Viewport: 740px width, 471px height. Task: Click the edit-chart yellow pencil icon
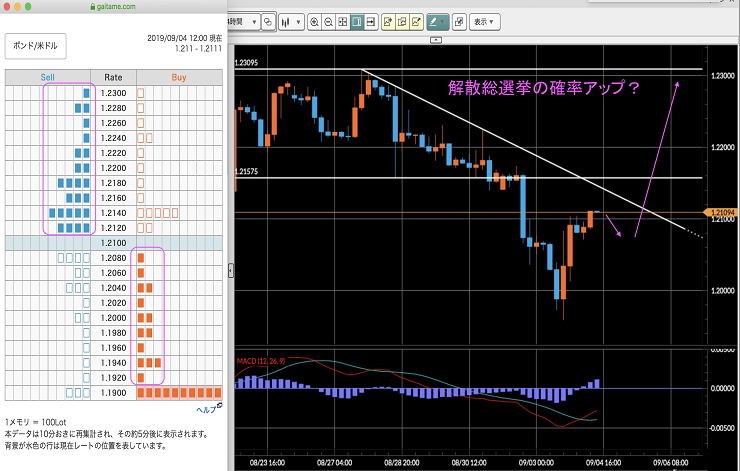416,22
